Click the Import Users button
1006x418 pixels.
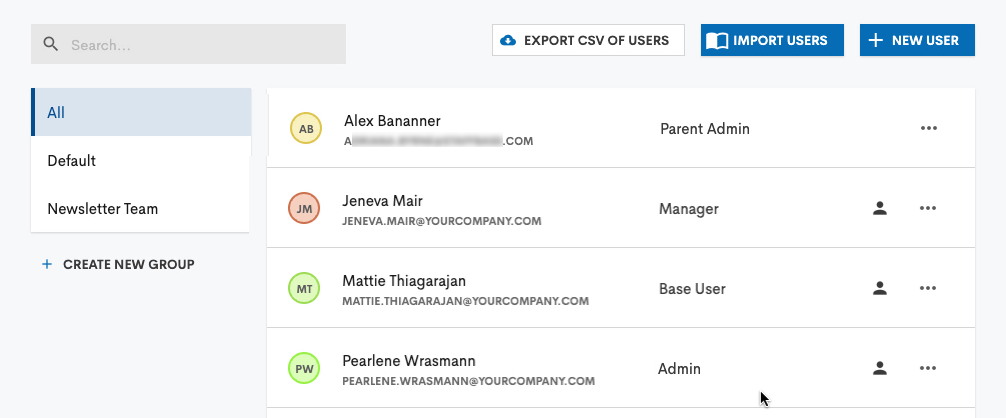click(x=772, y=40)
